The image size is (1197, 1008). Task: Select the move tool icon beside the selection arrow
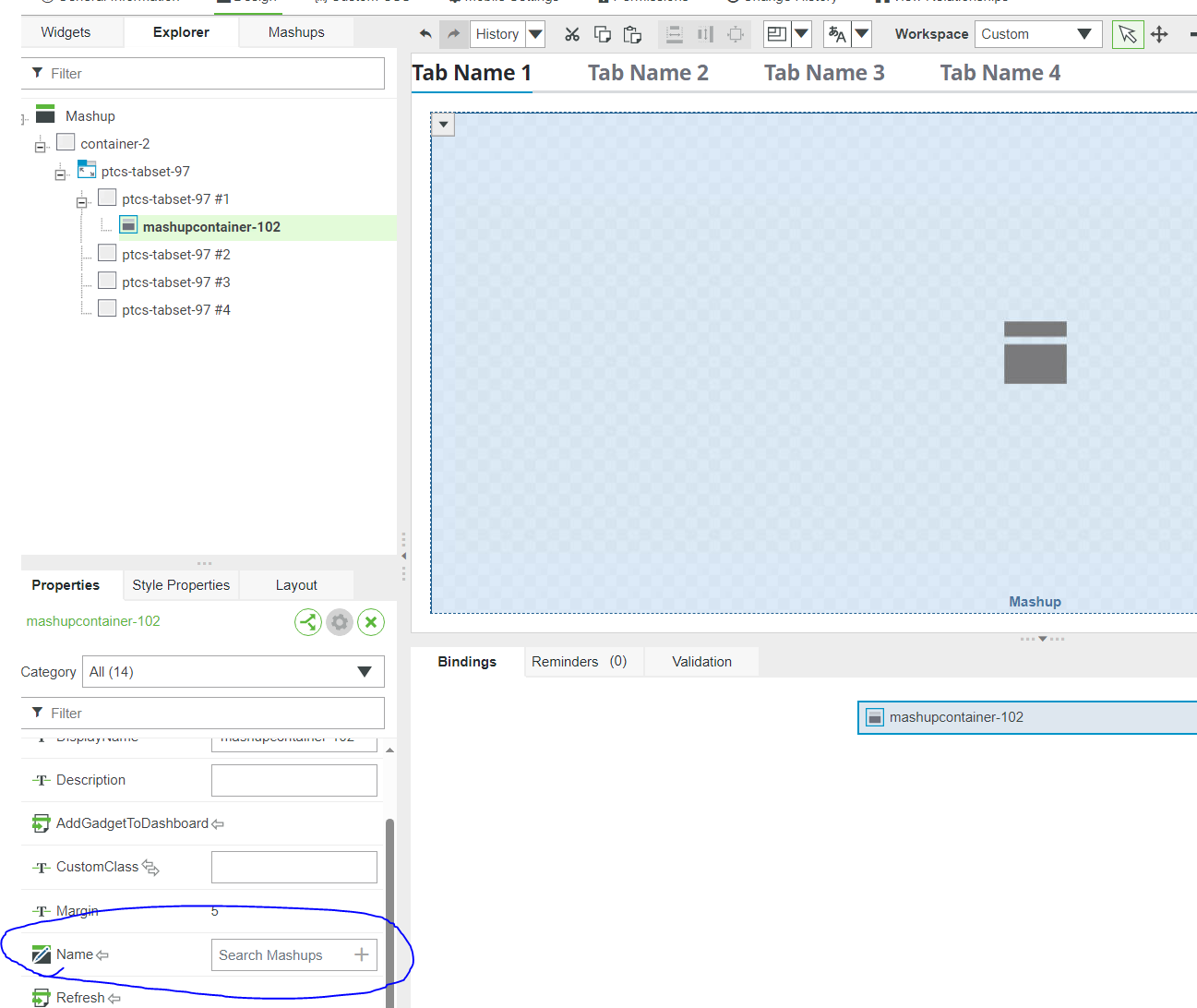[1160, 33]
